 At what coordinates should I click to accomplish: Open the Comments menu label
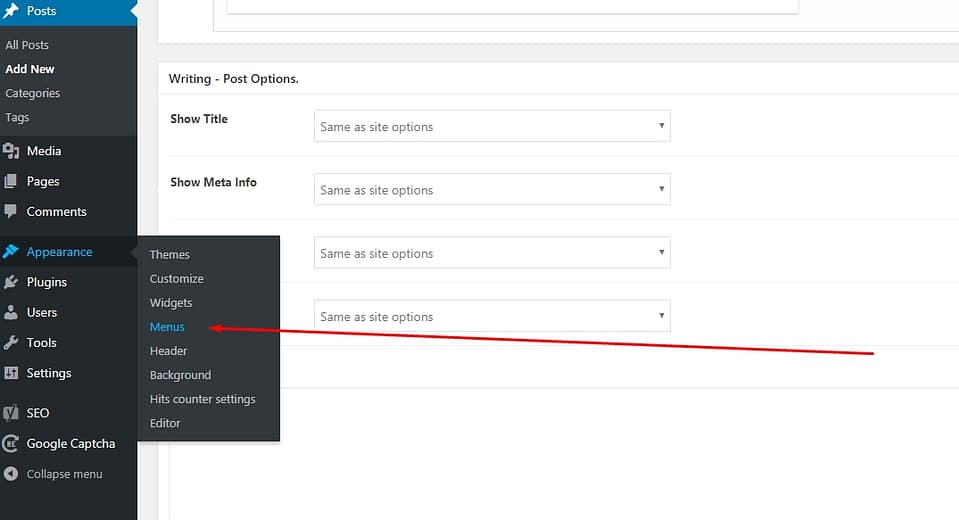pos(56,212)
